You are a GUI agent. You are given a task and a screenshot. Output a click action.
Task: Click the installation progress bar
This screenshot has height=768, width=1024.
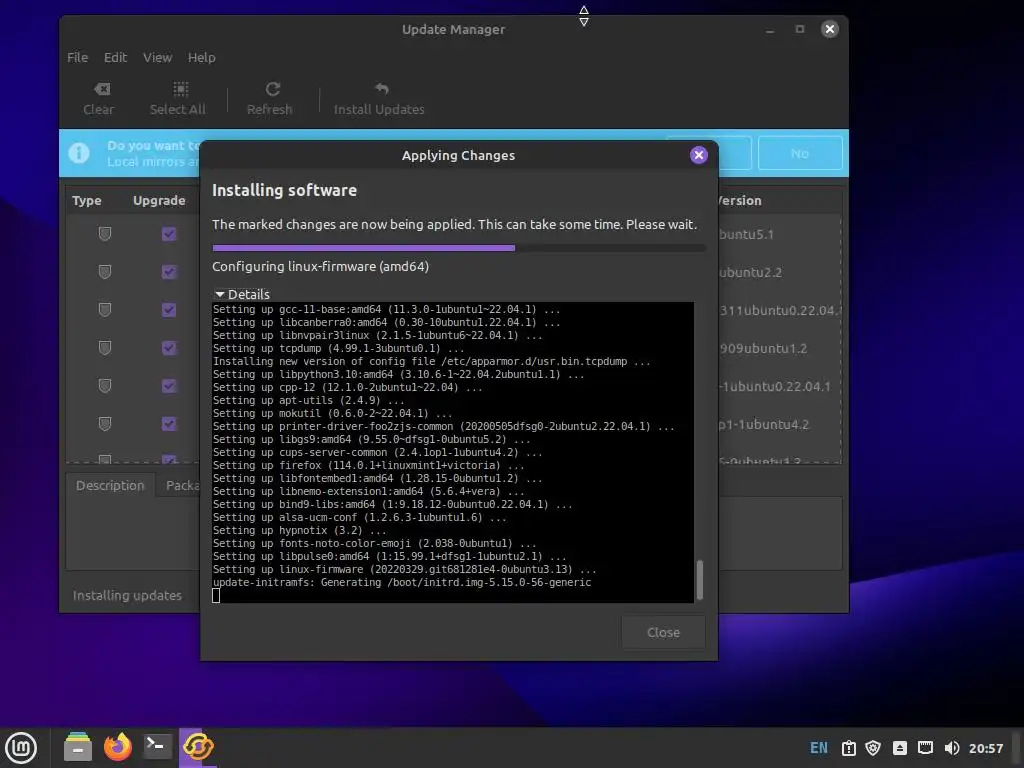coord(458,248)
